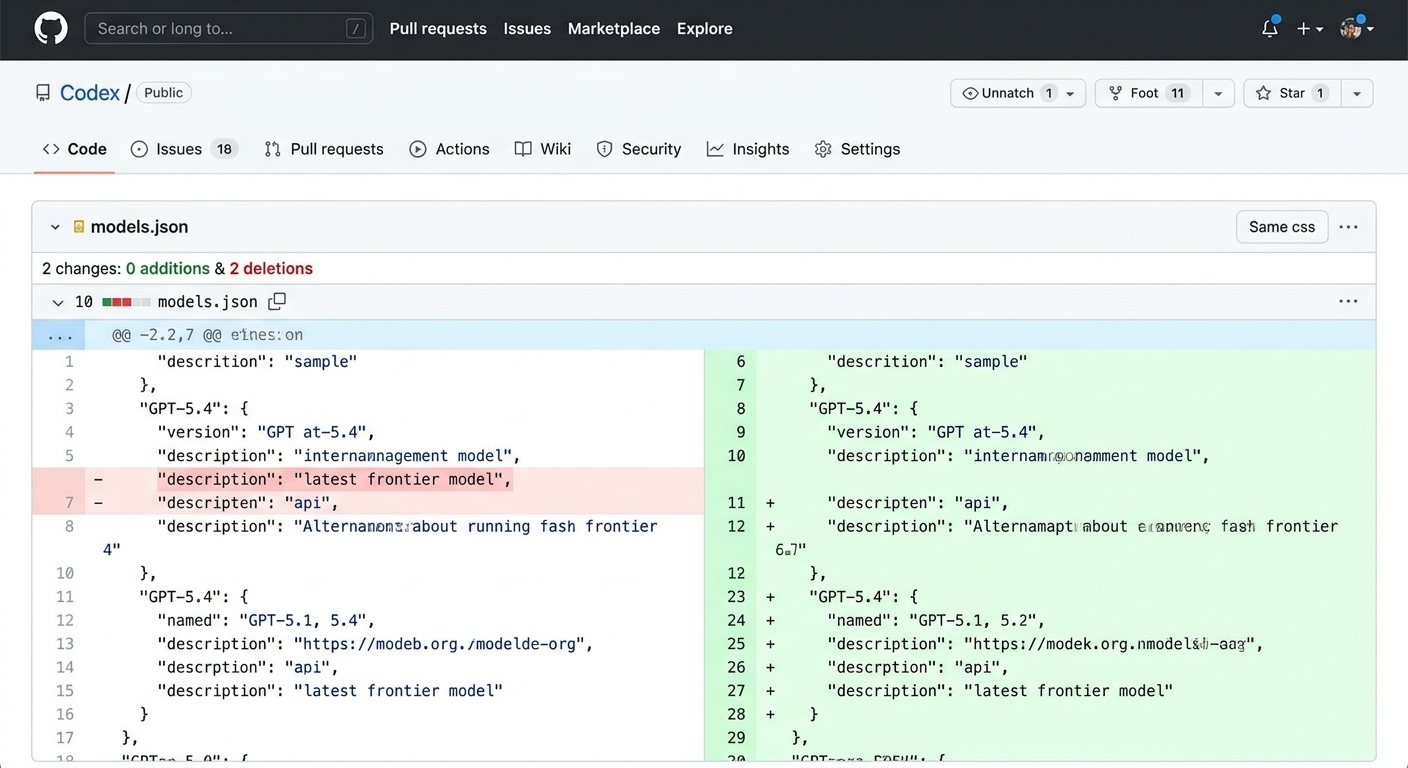Viewport: 1408px width, 768px height.
Task: Expand hidden lines with the ... hunk button
Action: pyautogui.click(x=59, y=335)
